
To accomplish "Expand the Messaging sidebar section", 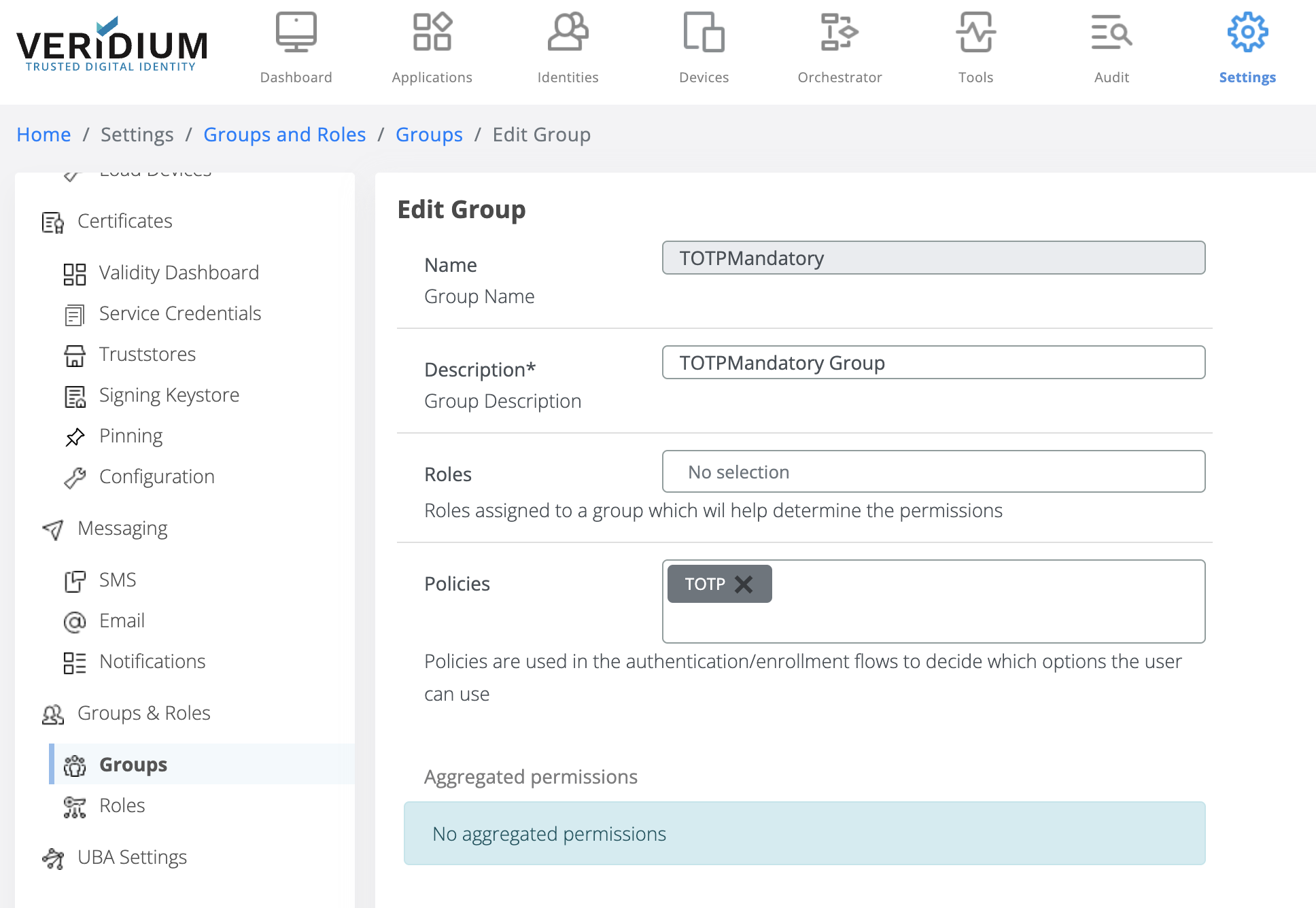I will coord(122,529).
